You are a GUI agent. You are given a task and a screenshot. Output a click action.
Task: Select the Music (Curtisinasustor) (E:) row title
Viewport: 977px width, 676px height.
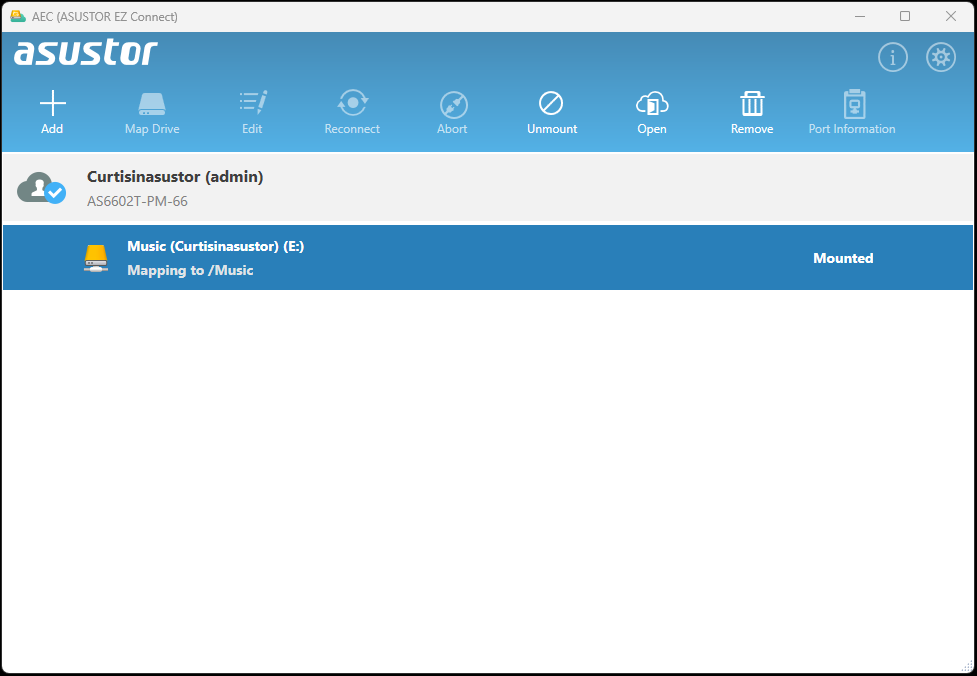pyautogui.click(x=215, y=246)
